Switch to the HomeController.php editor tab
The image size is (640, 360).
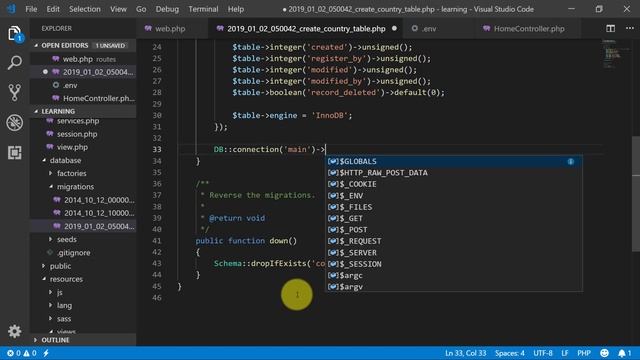529,29
